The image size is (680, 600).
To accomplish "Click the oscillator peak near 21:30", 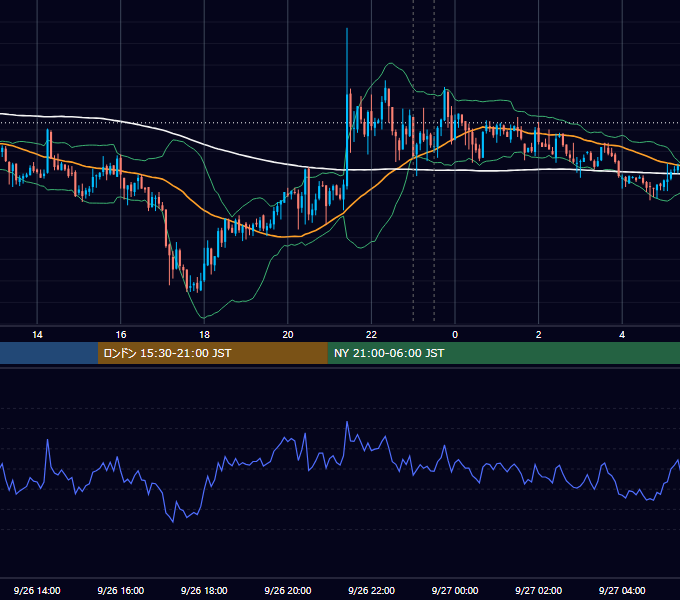I will [x=347, y=422].
